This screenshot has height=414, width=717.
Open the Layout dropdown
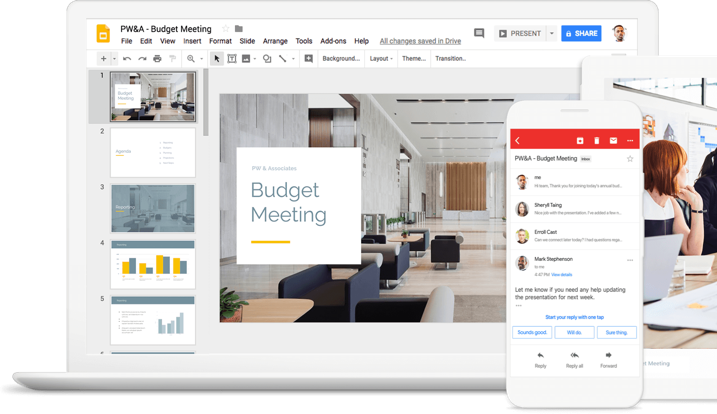tap(381, 59)
